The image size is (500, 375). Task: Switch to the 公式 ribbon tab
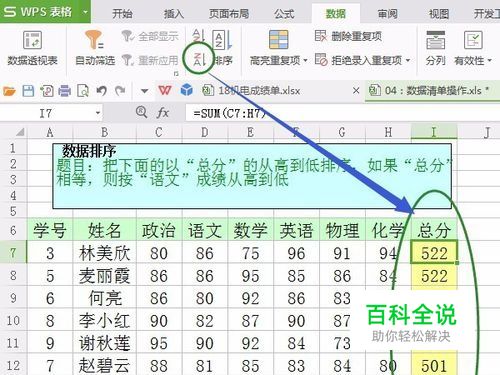click(284, 14)
